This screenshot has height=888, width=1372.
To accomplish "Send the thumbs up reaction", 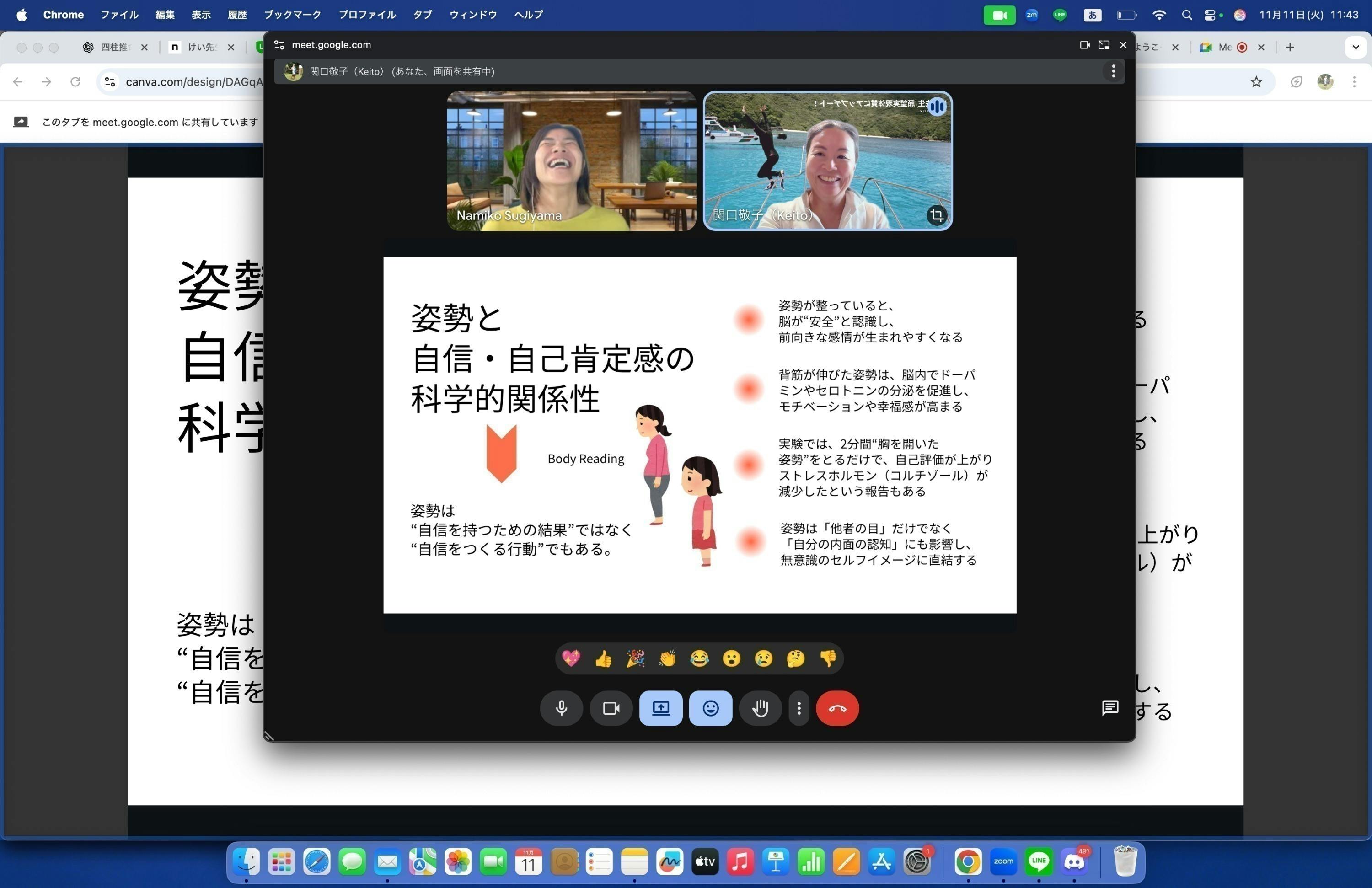I will 603,658.
